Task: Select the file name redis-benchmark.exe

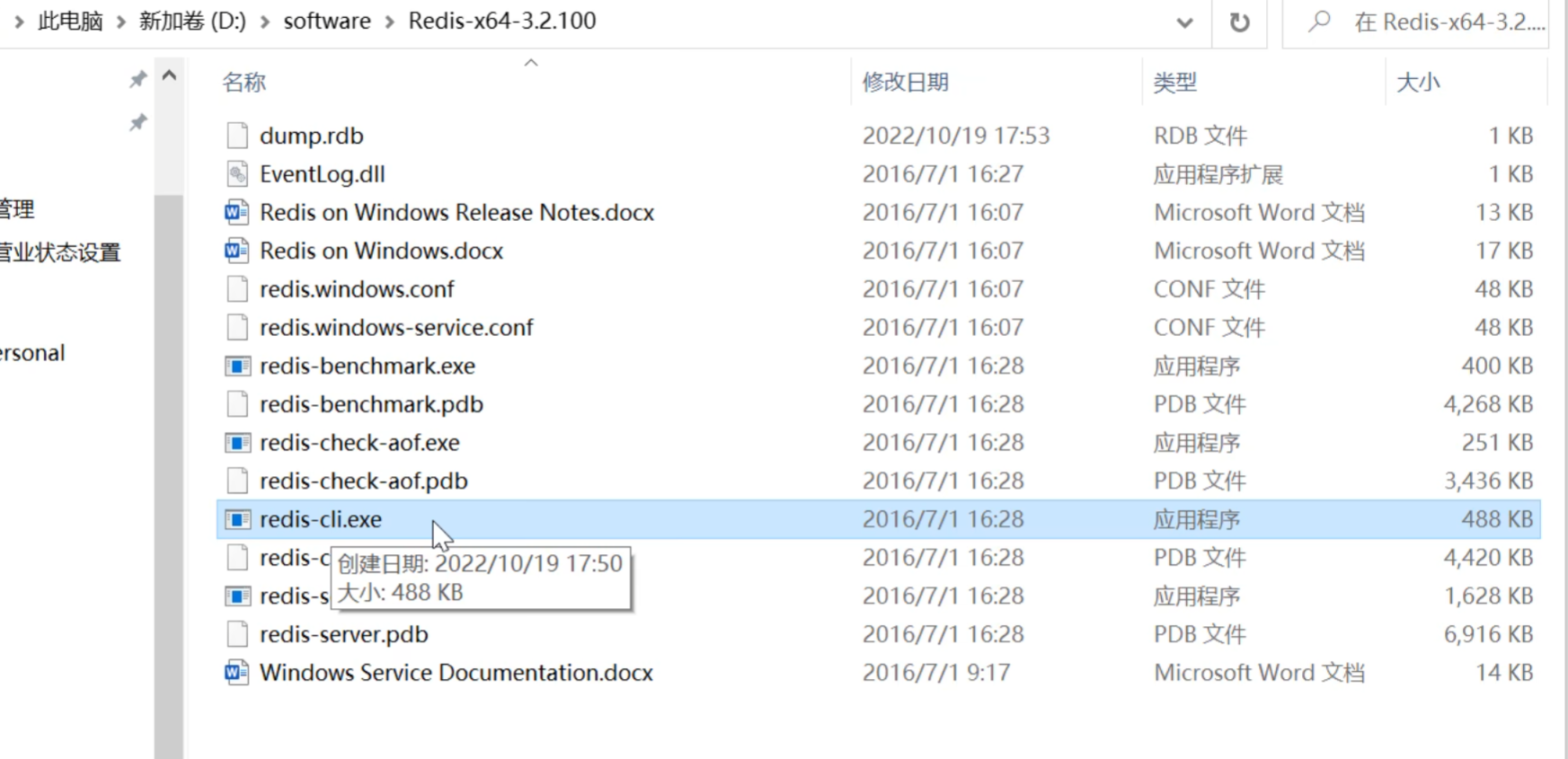Action: pos(368,366)
